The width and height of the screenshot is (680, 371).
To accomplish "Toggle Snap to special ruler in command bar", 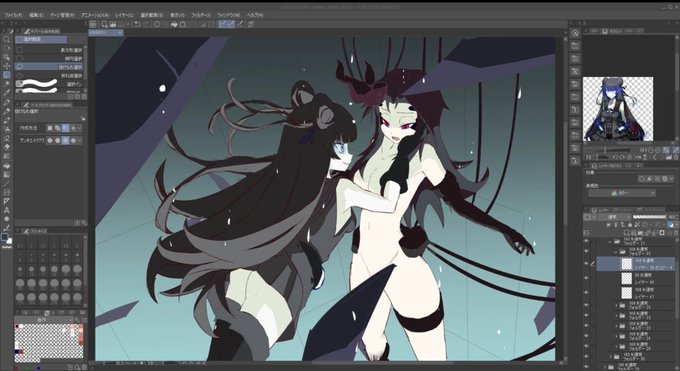I will pyautogui.click(x=232, y=24).
